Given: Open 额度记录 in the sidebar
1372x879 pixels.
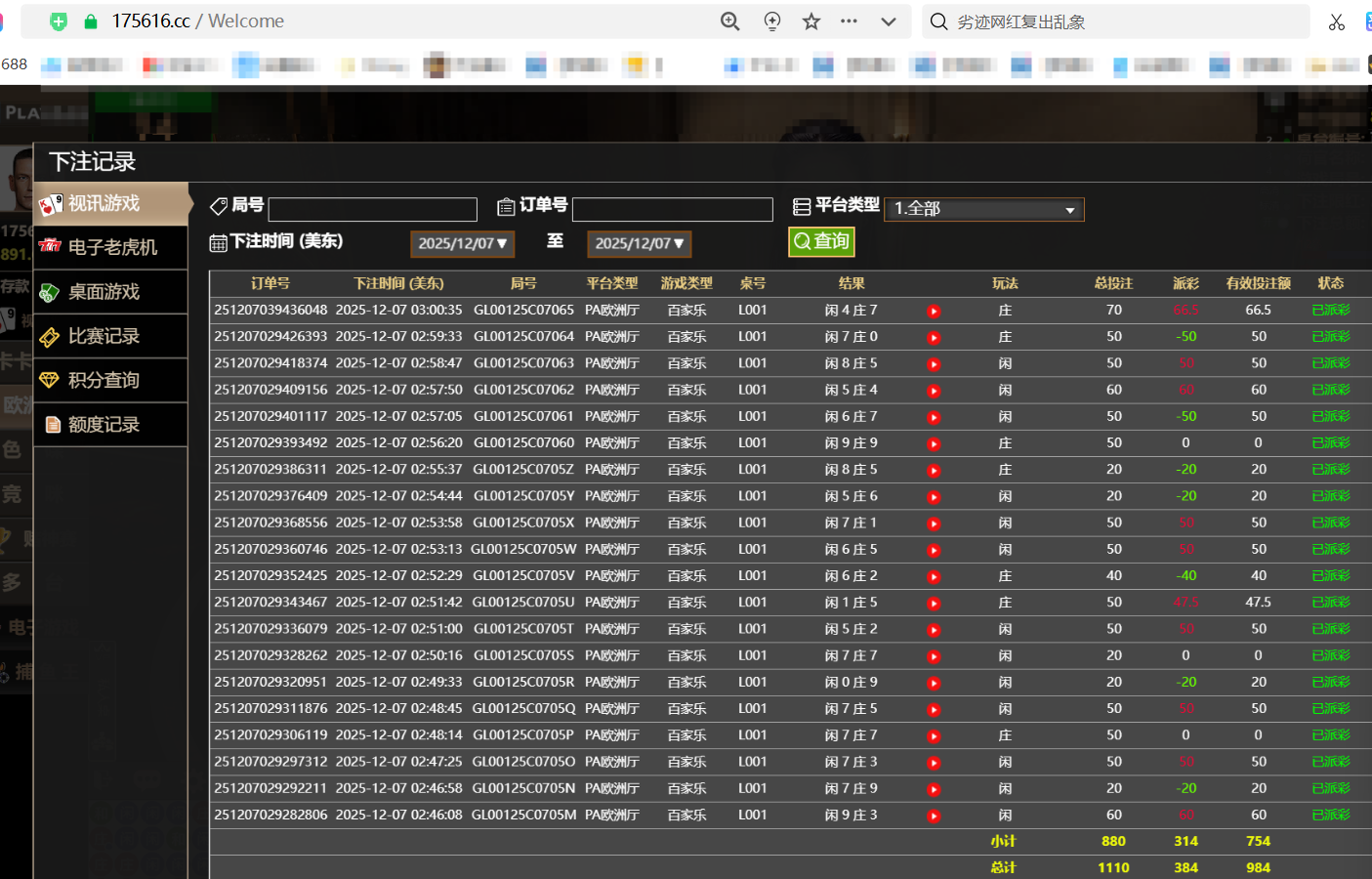Looking at the screenshot, I should [110, 425].
